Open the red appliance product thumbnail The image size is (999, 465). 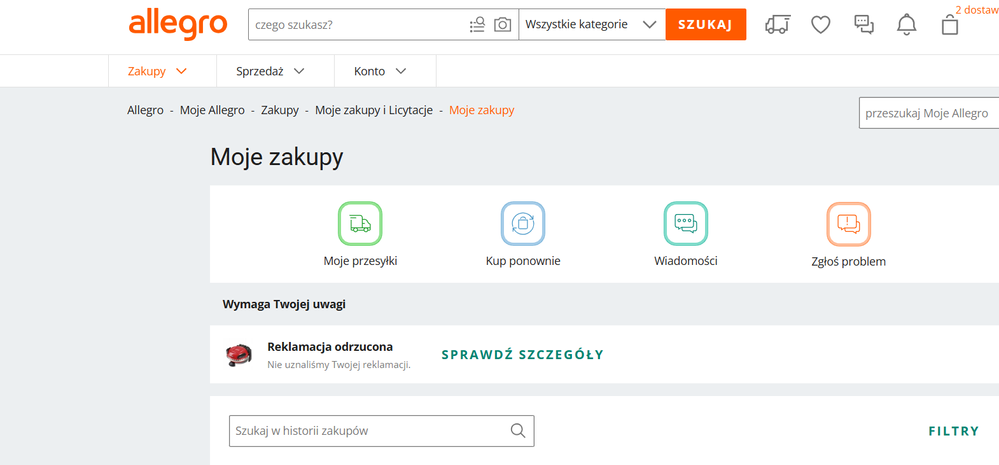click(240, 354)
